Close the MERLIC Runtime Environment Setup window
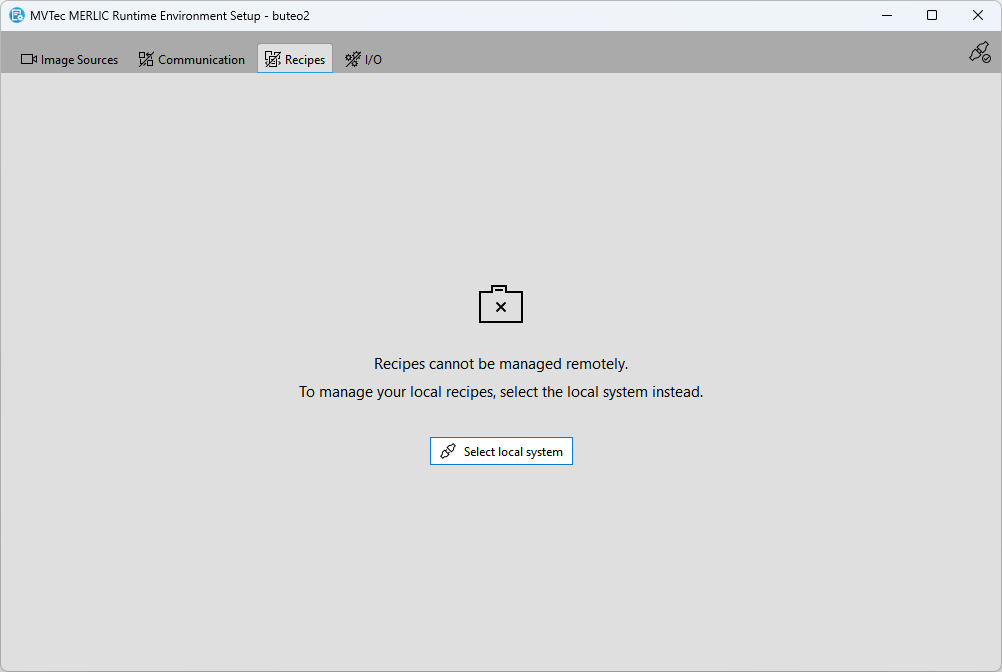This screenshot has height=672, width=1002. [978, 15]
